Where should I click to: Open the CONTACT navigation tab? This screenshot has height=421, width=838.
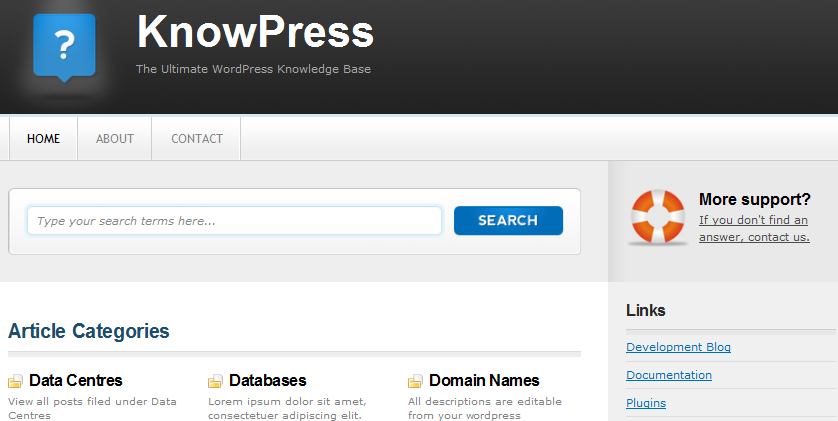197,138
